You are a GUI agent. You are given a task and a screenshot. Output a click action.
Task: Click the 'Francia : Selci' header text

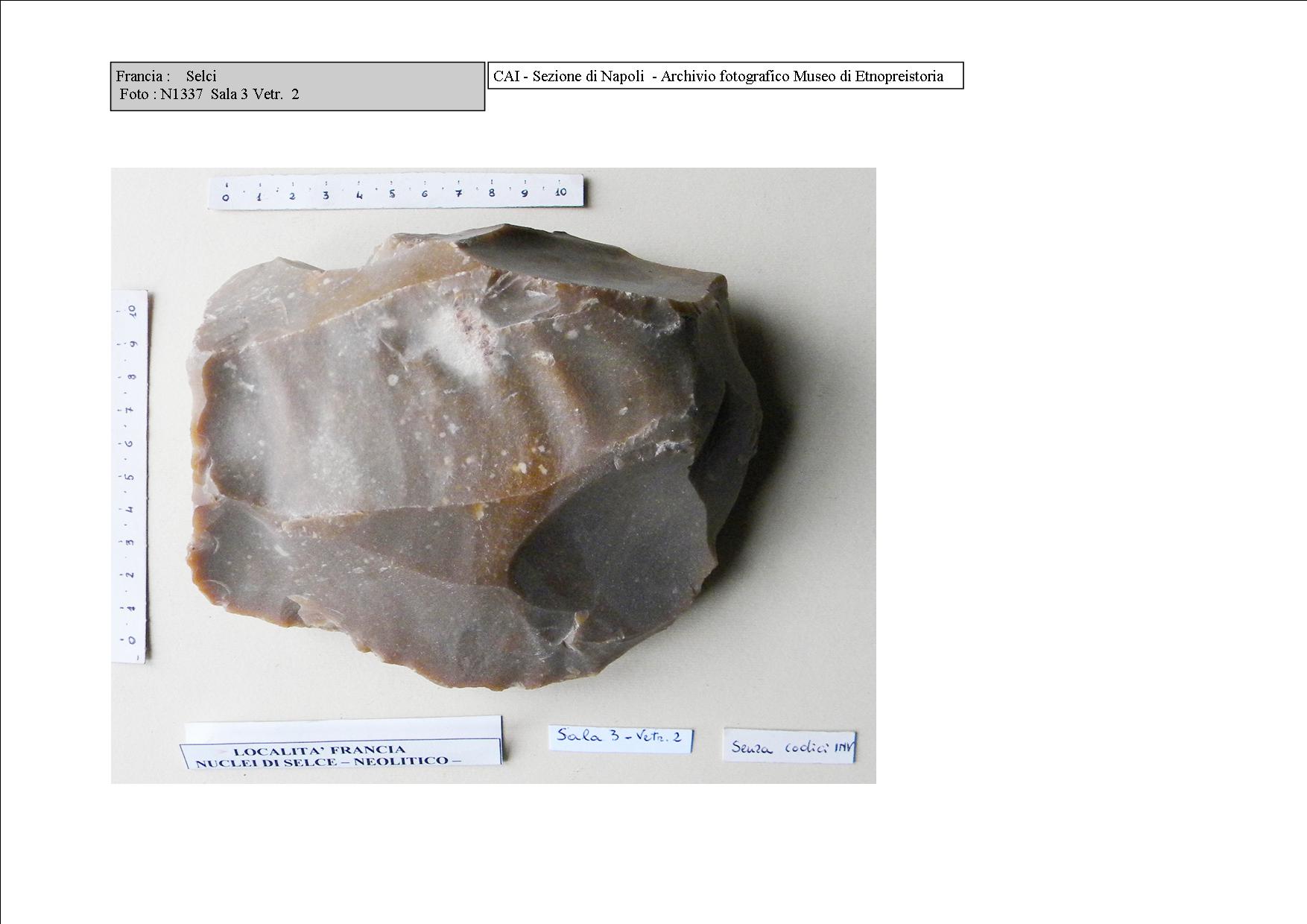pyautogui.click(x=166, y=76)
